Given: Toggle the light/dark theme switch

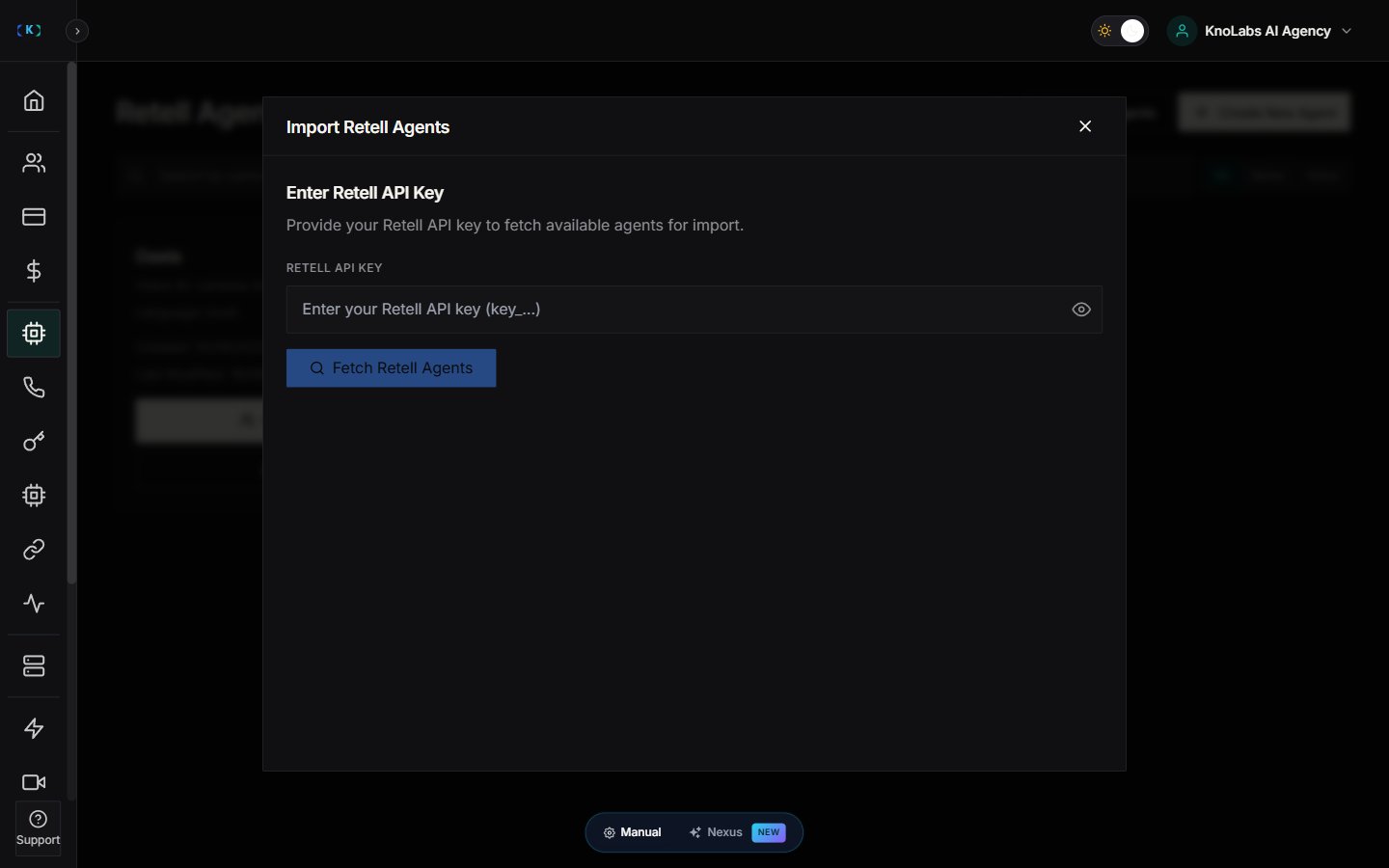Looking at the screenshot, I should (x=1119, y=31).
